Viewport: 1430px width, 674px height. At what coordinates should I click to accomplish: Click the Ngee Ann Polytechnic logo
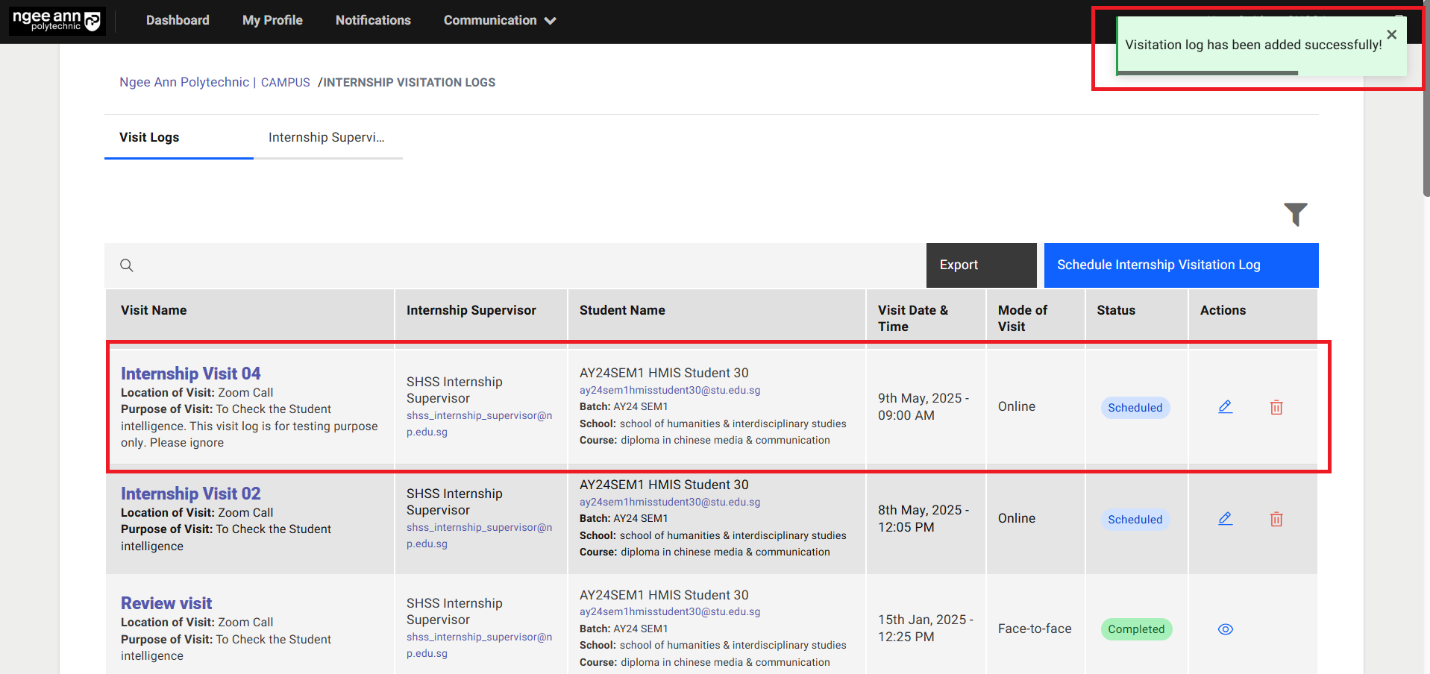click(57, 21)
